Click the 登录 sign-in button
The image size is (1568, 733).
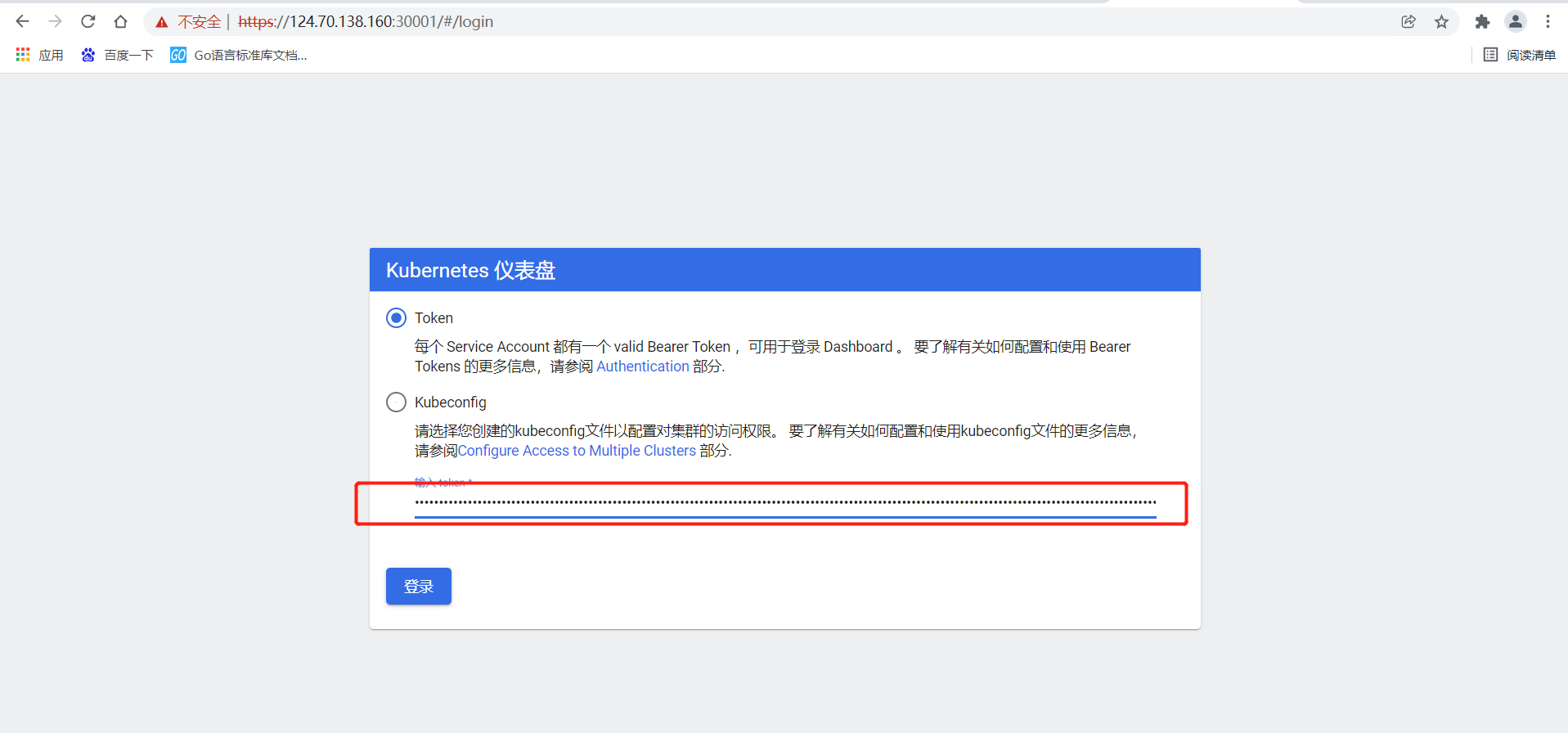pyautogui.click(x=419, y=587)
